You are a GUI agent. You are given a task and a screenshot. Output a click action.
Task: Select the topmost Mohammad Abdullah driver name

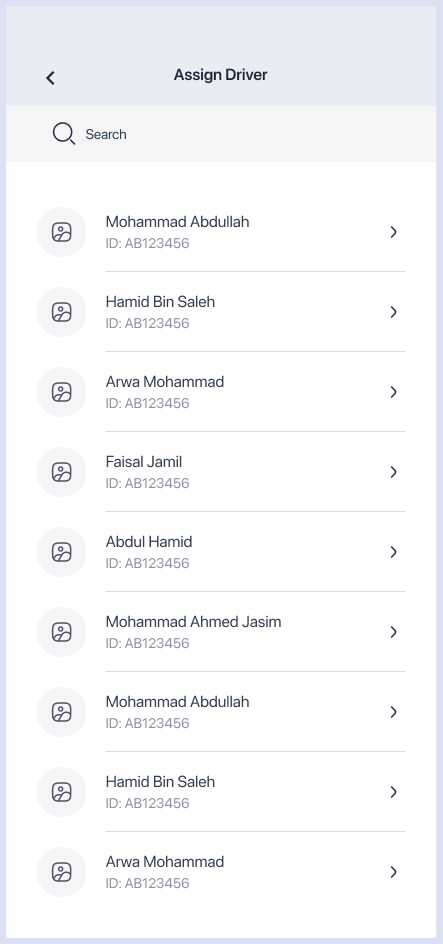[x=178, y=222]
